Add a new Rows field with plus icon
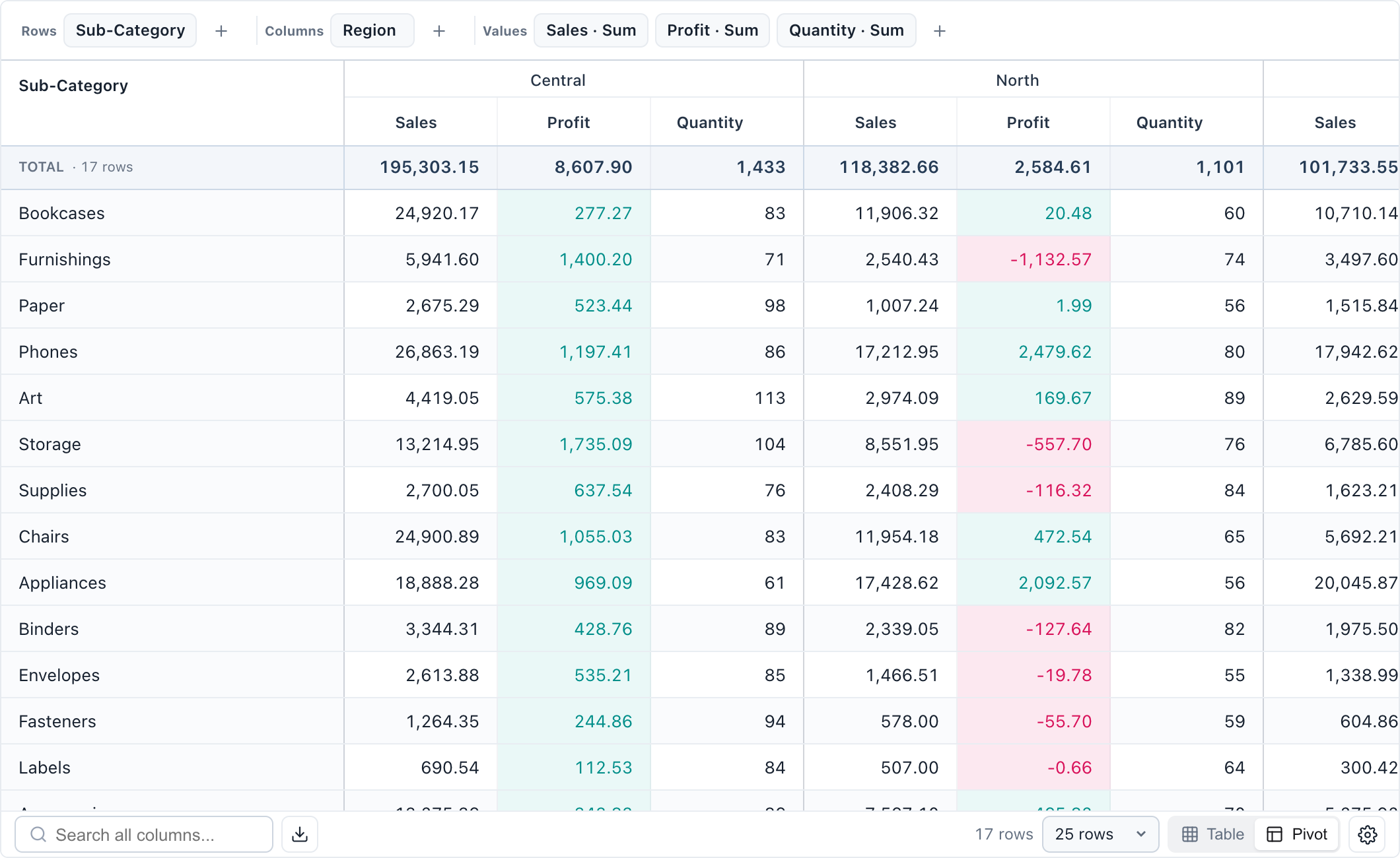 (221, 31)
